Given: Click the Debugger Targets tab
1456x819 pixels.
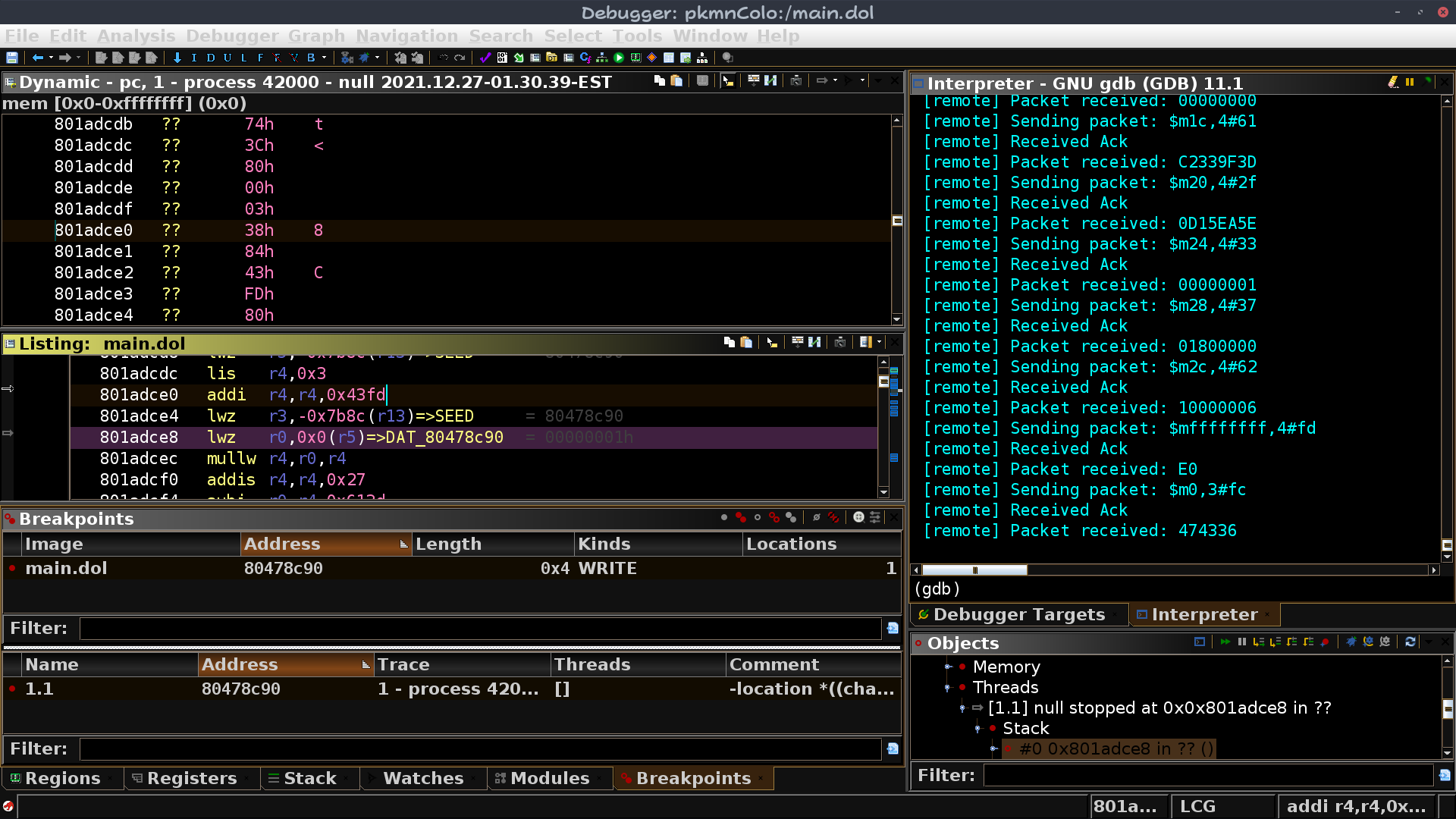Looking at the screenshot, I should click(x=1018, y=615).
